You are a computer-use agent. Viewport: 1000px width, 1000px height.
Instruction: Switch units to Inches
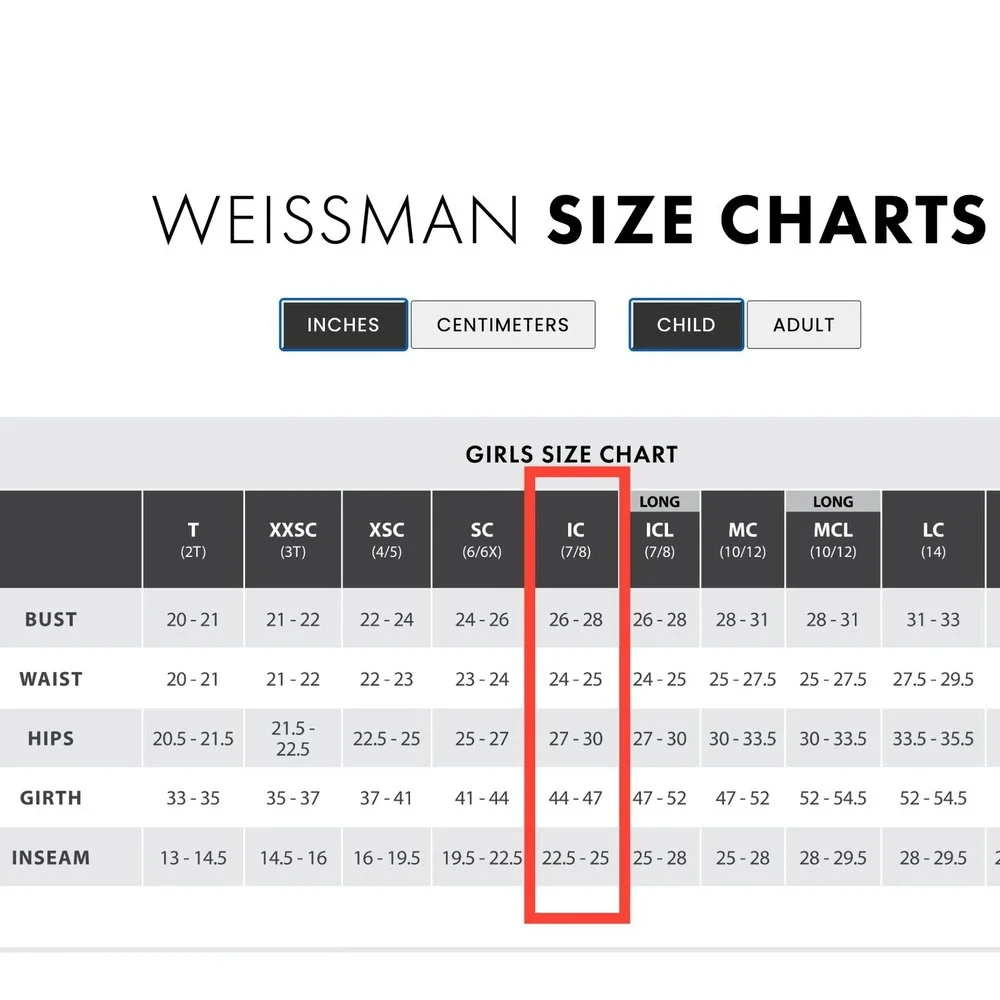pos(343,325)
